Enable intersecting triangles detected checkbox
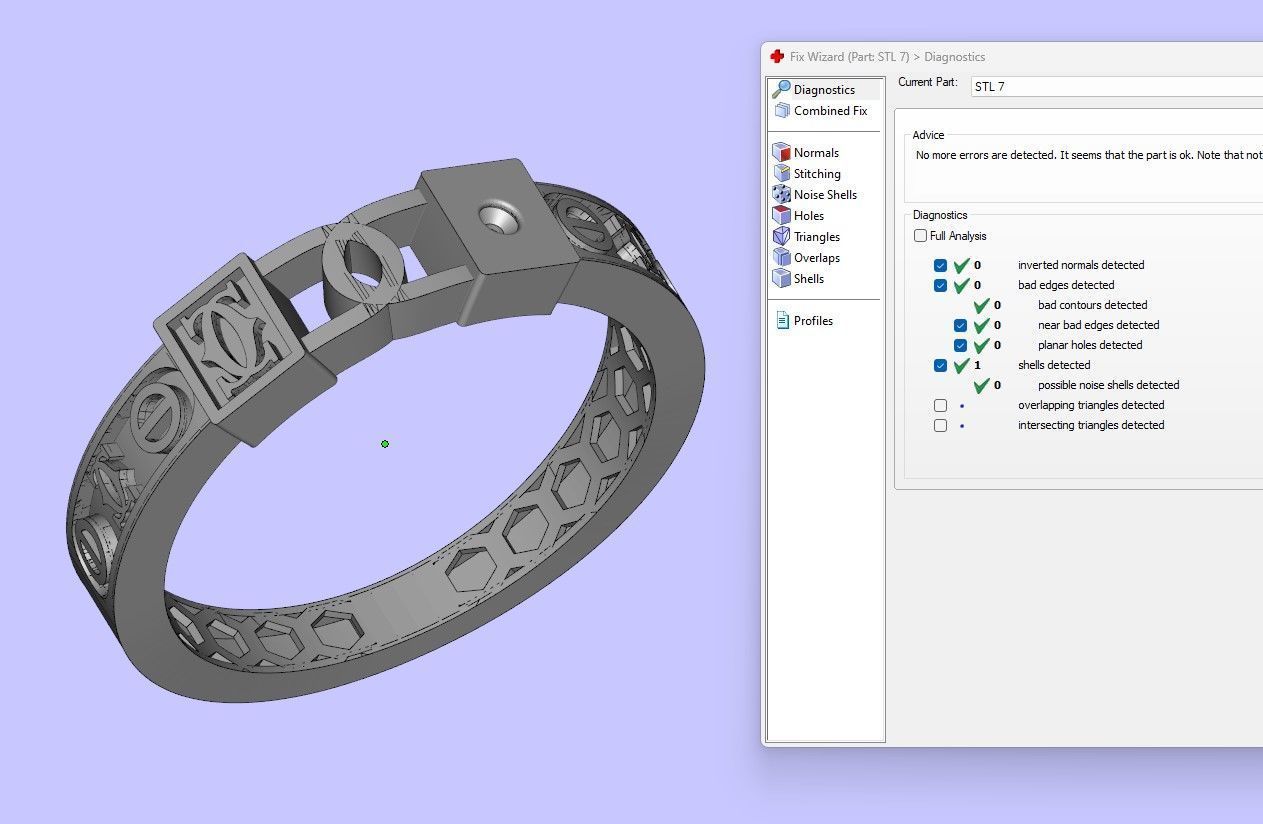The height and width of the screenshot is (824, 1263). 940,425
